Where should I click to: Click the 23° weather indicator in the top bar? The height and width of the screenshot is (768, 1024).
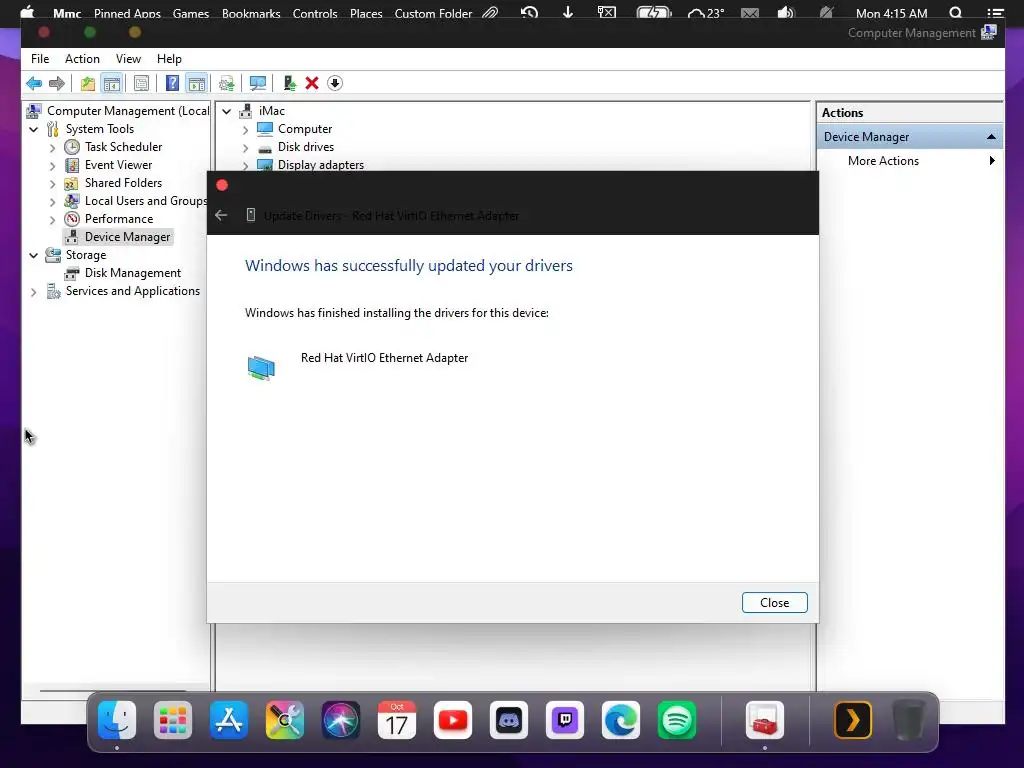pyautogui.click(x=706, y=13)
